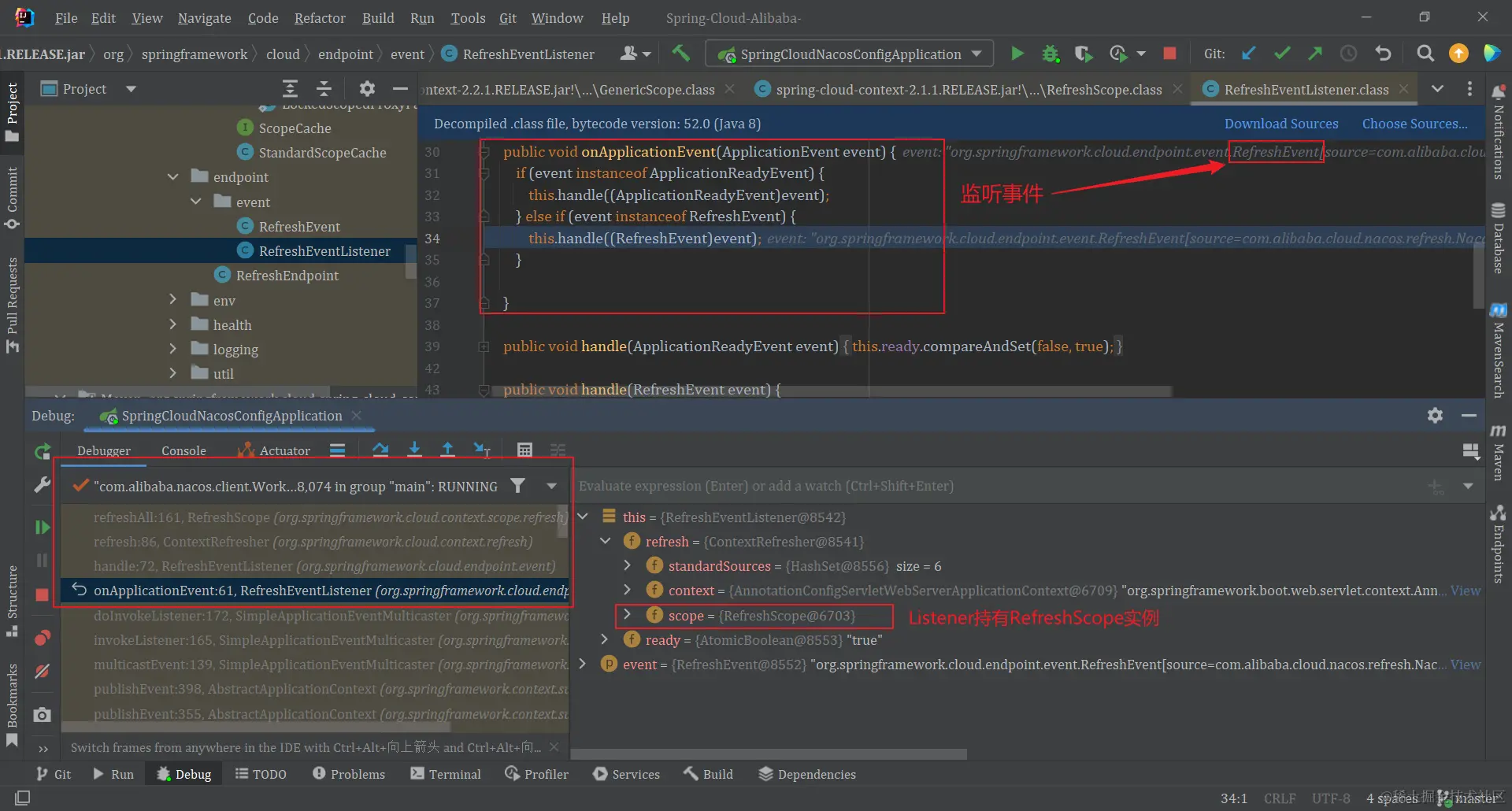
Task: Start debugging with the bug icon
Action: 1050,54
